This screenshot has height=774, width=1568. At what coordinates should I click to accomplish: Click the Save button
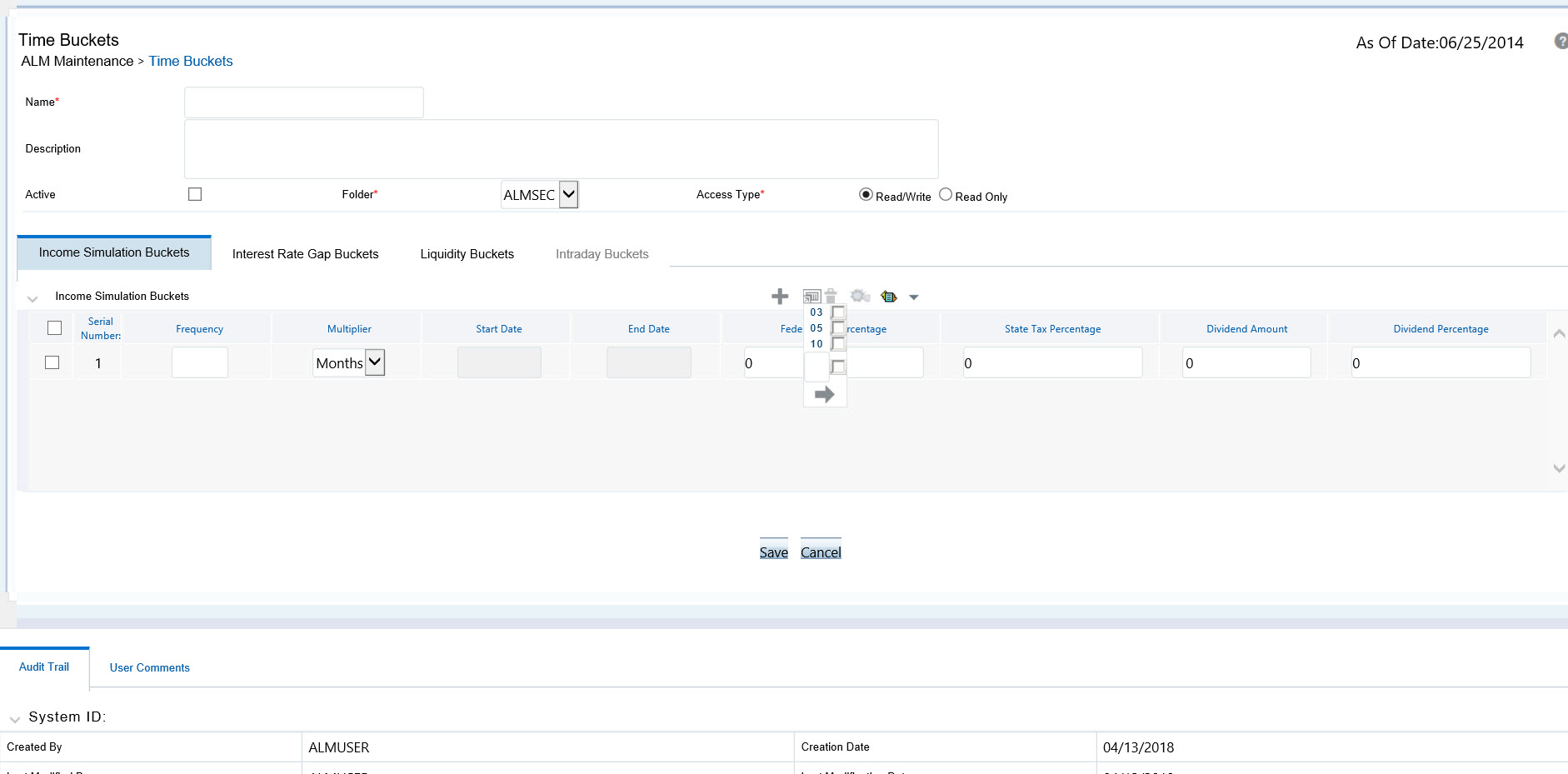point(773,551)
